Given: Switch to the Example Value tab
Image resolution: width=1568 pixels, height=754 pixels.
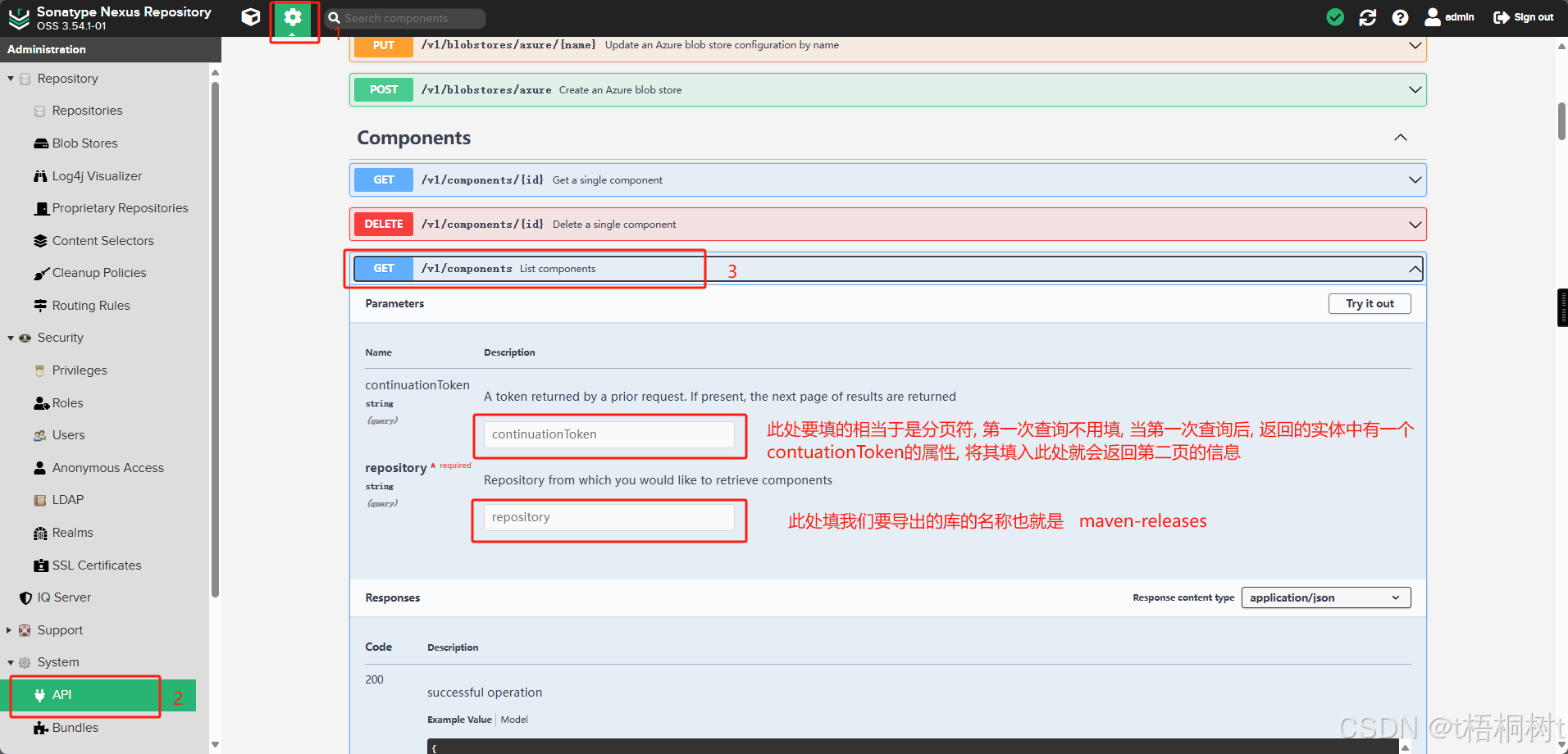Looking at the screenshot, I should pyautogui.click(x=459, y=720).
